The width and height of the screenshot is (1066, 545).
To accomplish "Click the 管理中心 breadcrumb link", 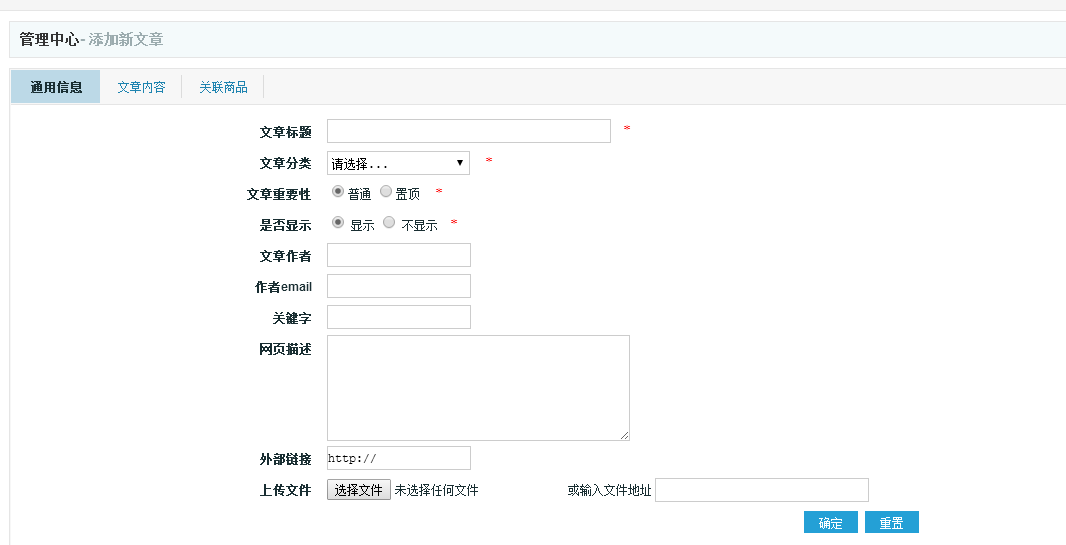I will pyautogui.click(x=49, y=40).
